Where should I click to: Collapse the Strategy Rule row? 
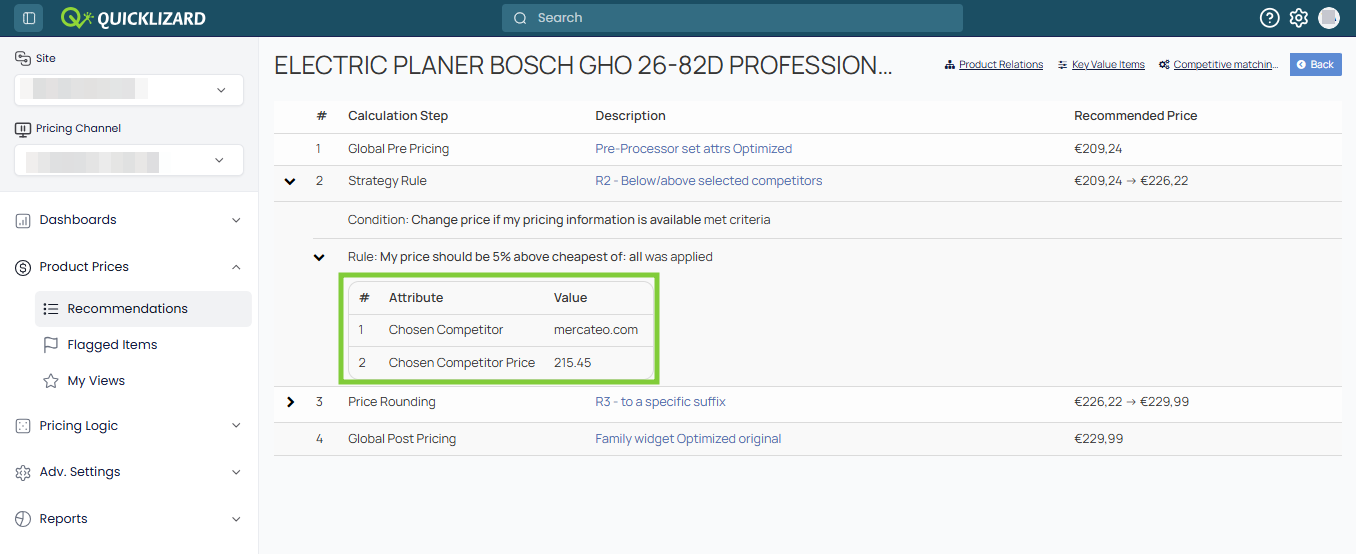290,181
